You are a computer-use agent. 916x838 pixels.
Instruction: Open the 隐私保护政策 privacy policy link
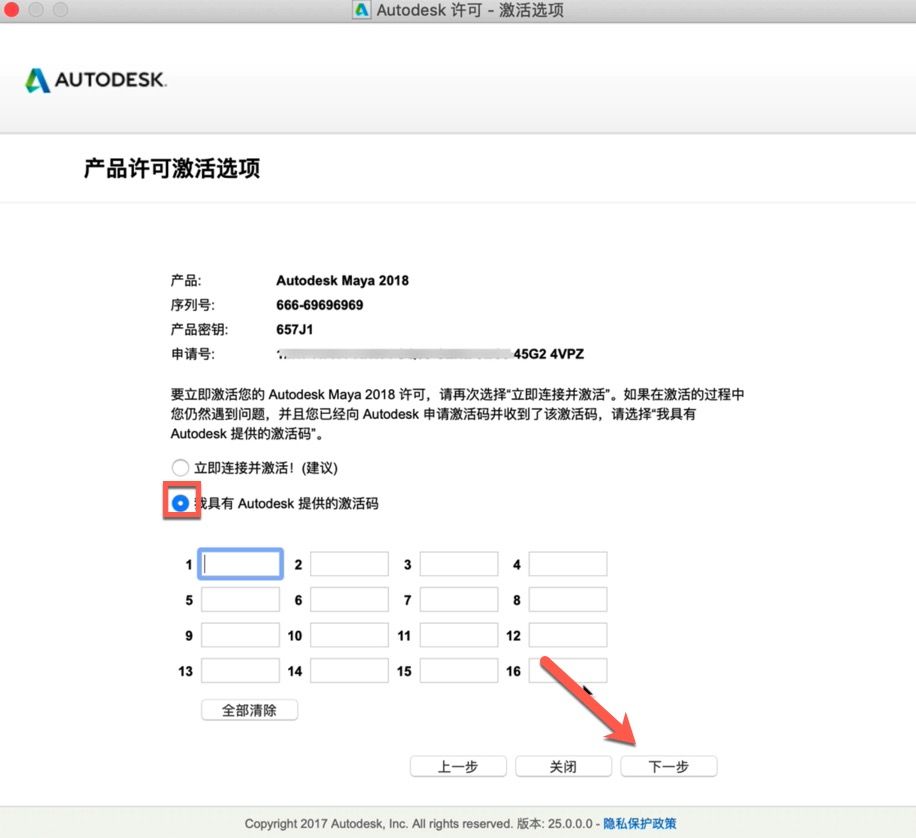640,823
